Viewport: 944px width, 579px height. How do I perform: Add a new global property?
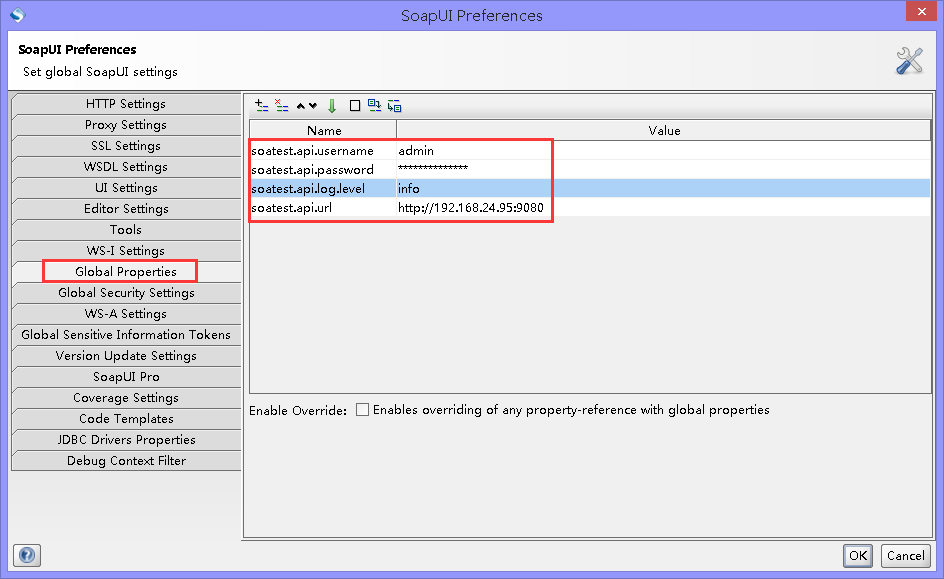[261, 106]
